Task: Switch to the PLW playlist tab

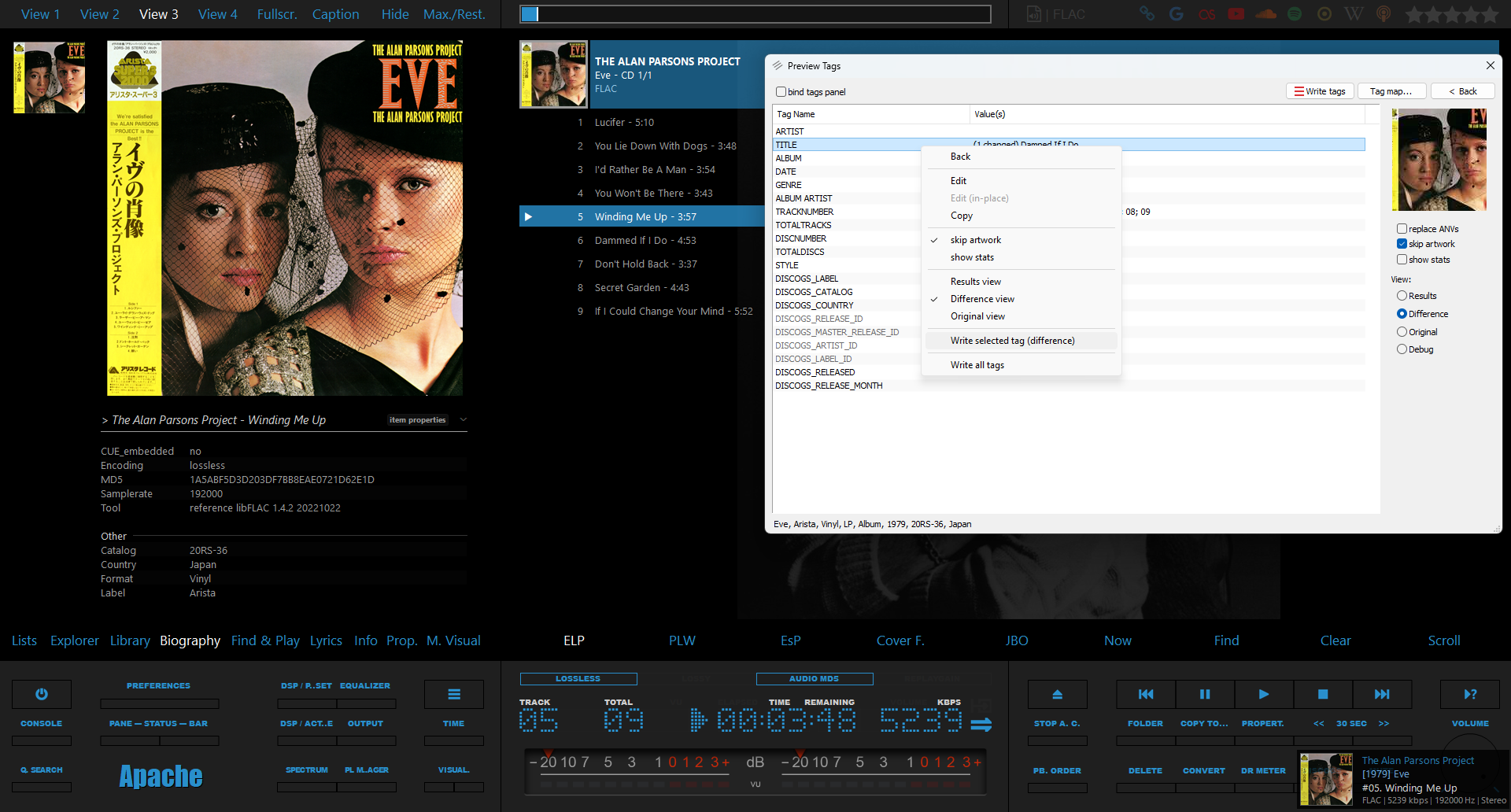Action: point(682,640)
